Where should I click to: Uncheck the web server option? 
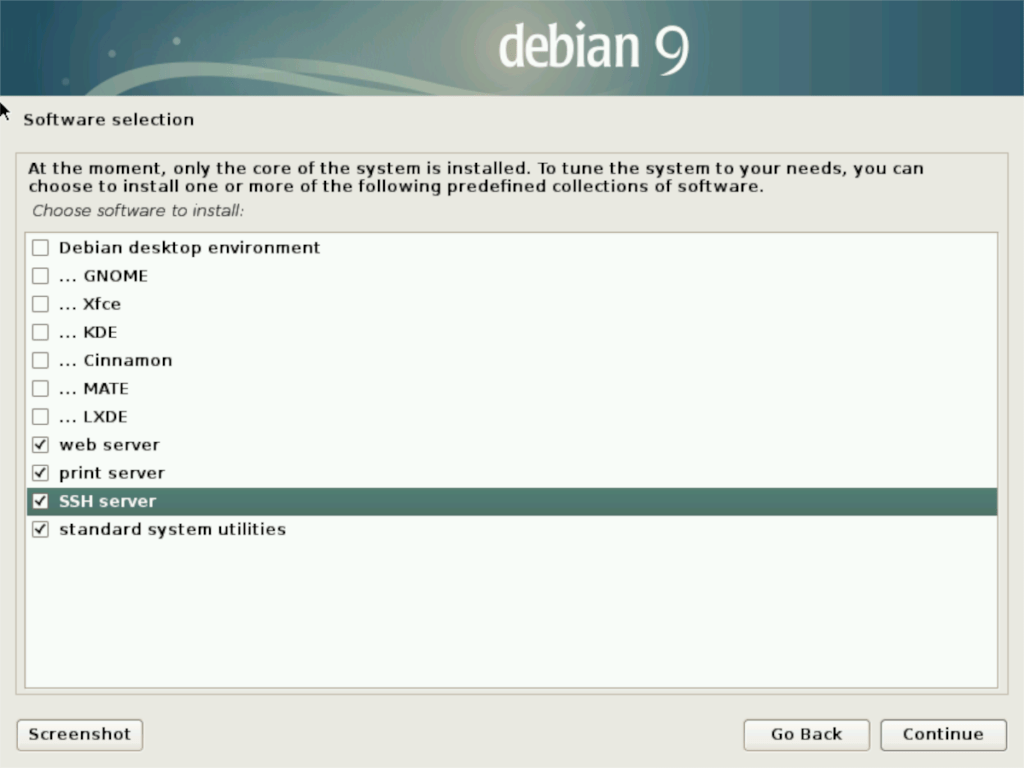pos(40,444)
